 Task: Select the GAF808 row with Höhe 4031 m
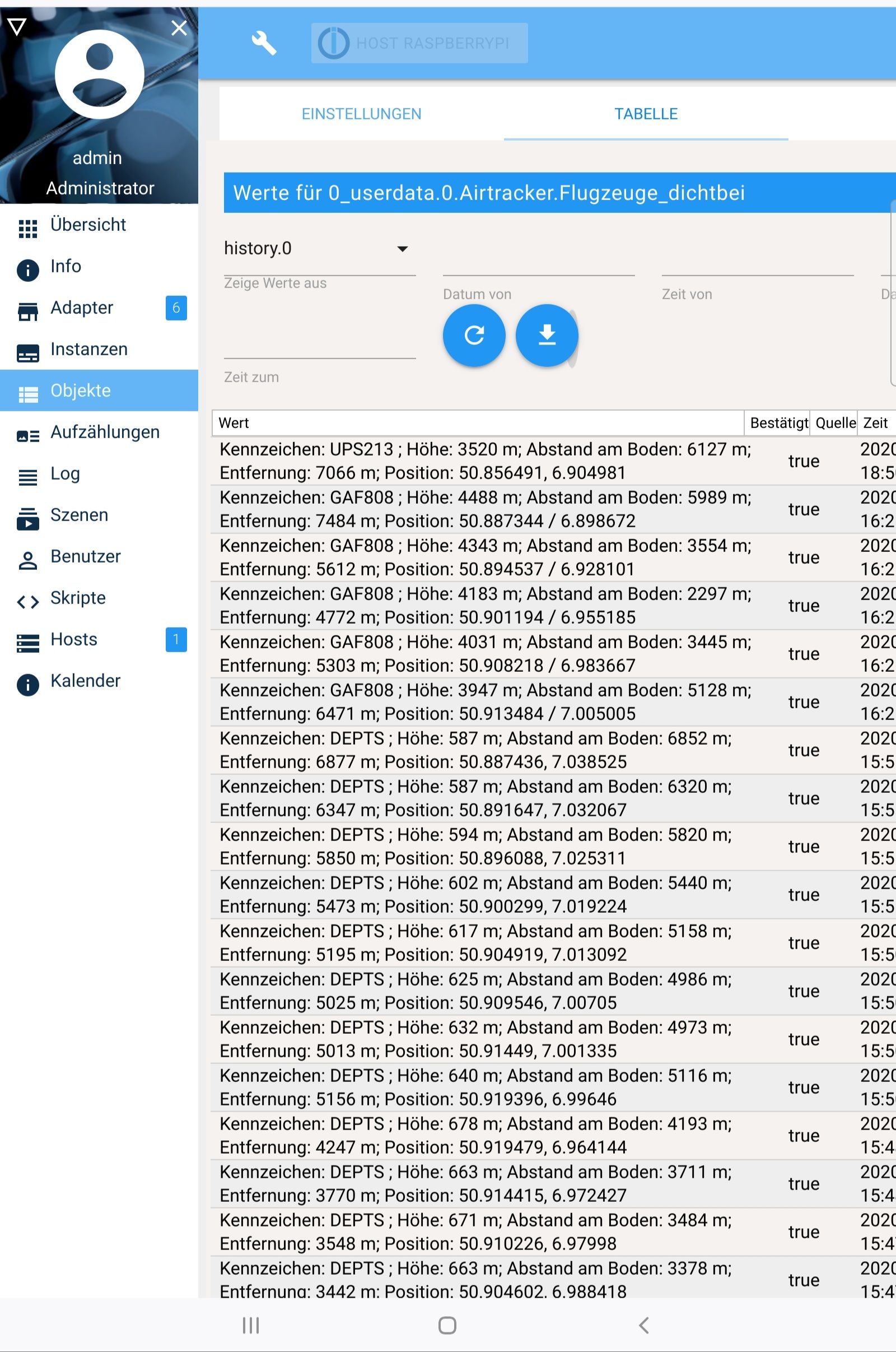(553, 653)
